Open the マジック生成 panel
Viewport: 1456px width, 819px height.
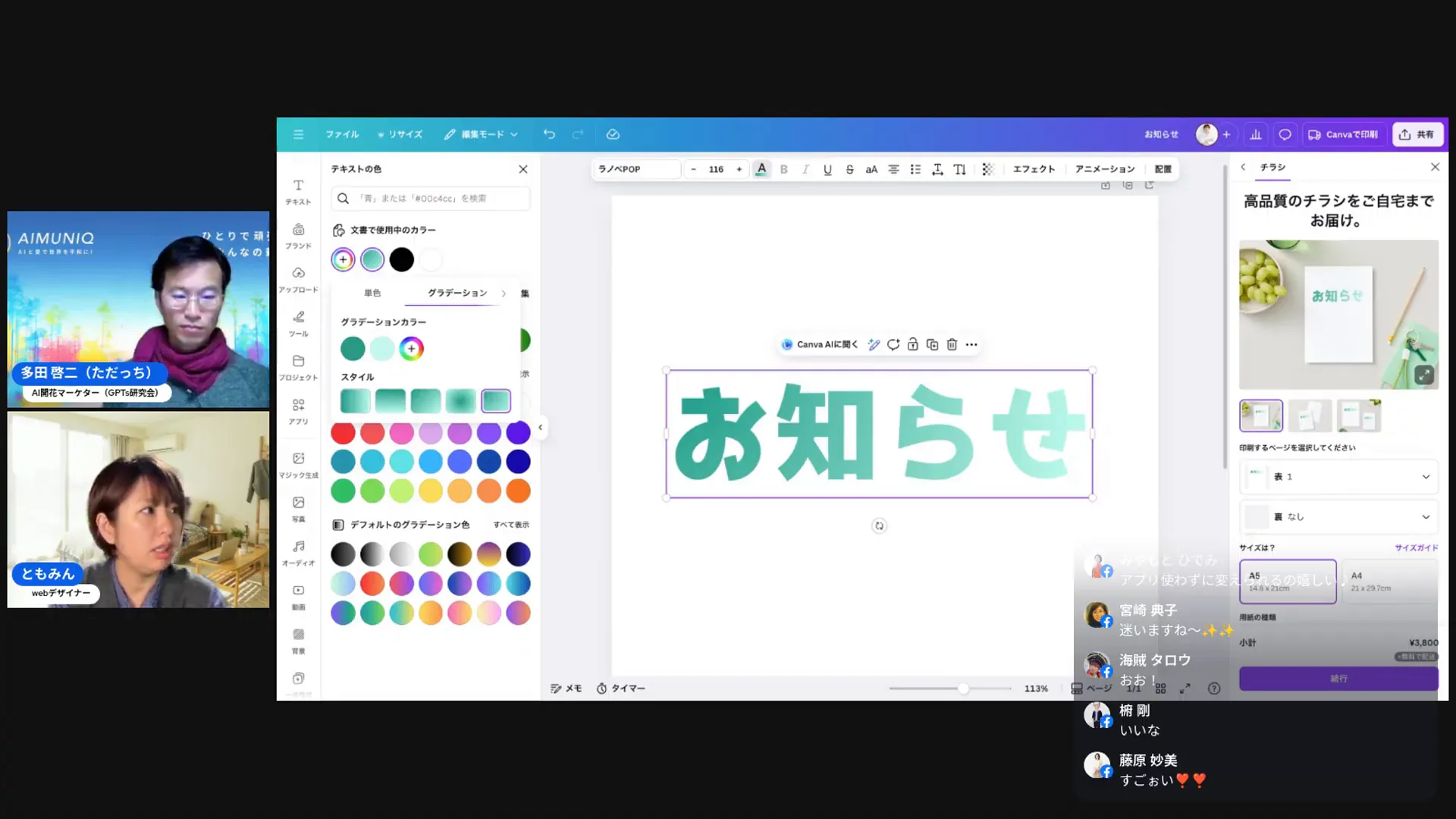coord(298,464)
